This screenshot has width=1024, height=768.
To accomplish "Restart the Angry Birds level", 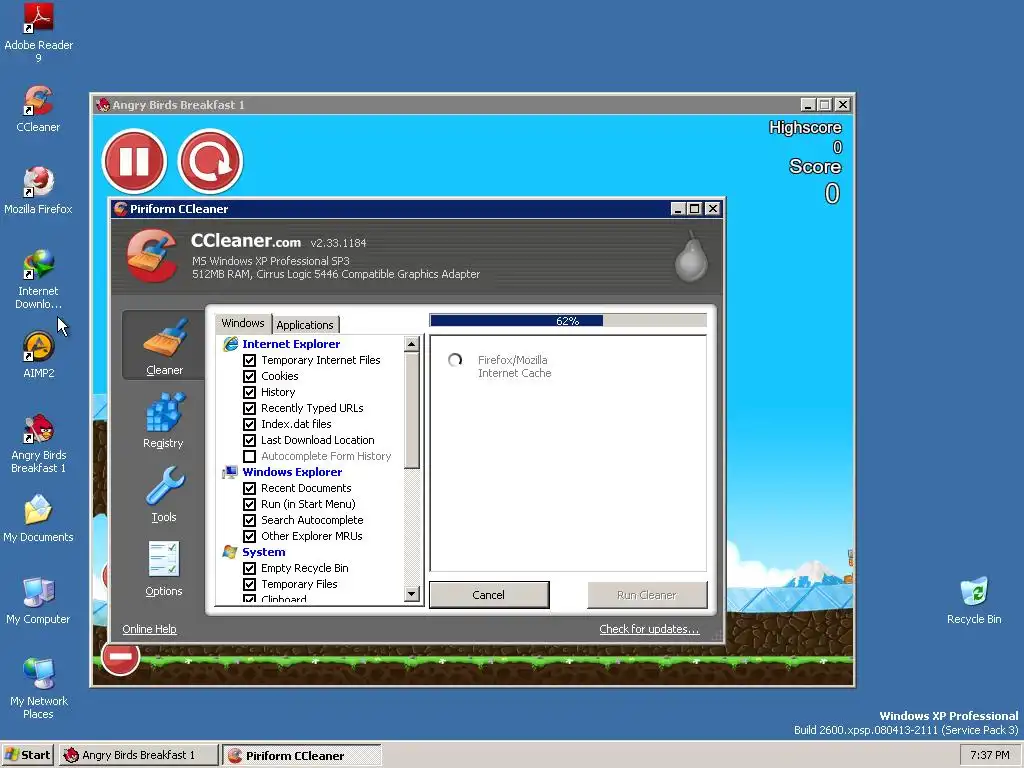I will click(210, 161).
